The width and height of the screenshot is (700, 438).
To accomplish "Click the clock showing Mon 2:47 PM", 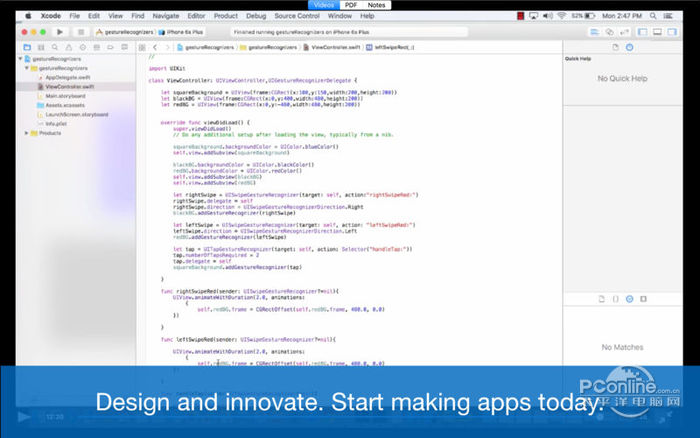I will coord(622,16).
